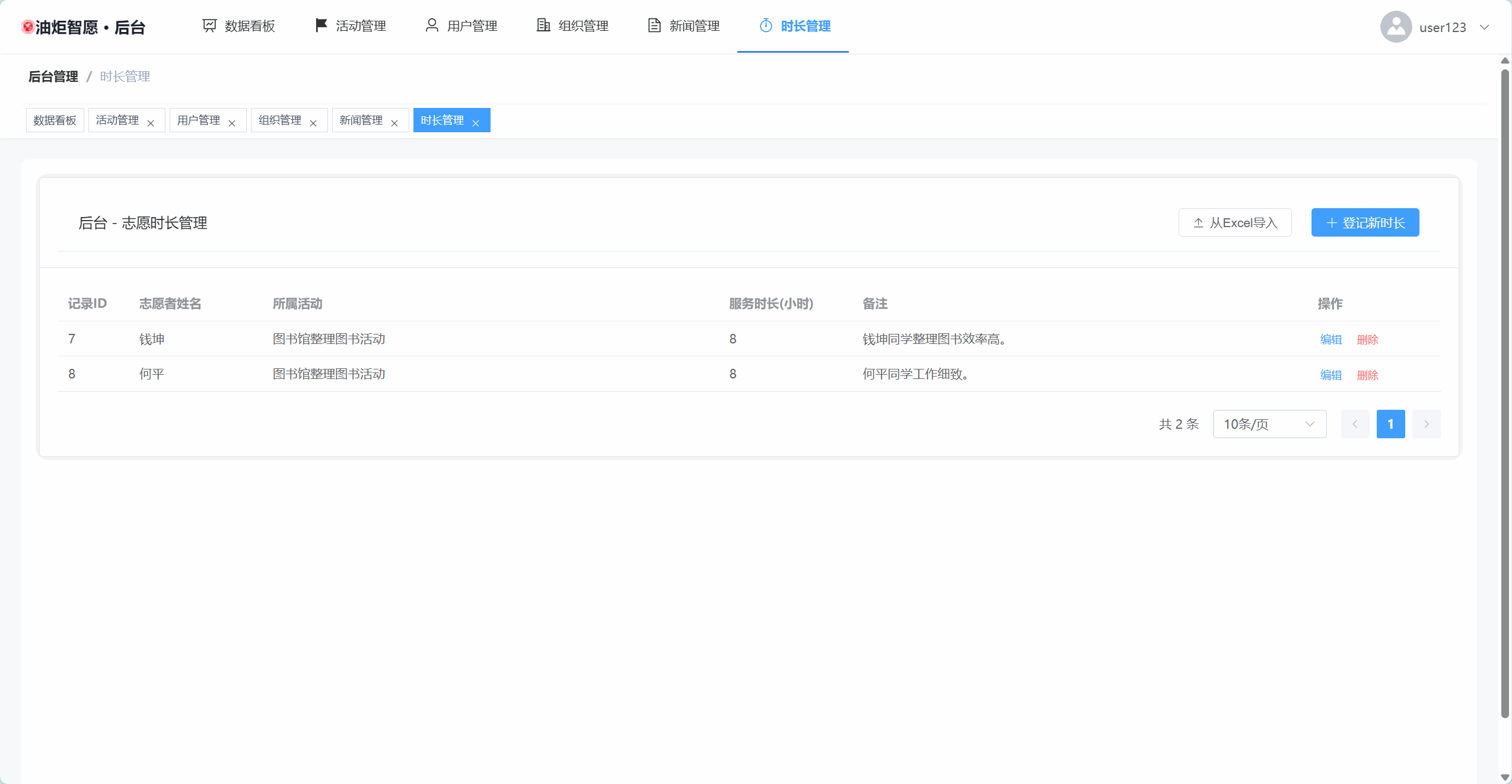
Task: Click the timer icon for 时长管理
Action: click(766, 26)
